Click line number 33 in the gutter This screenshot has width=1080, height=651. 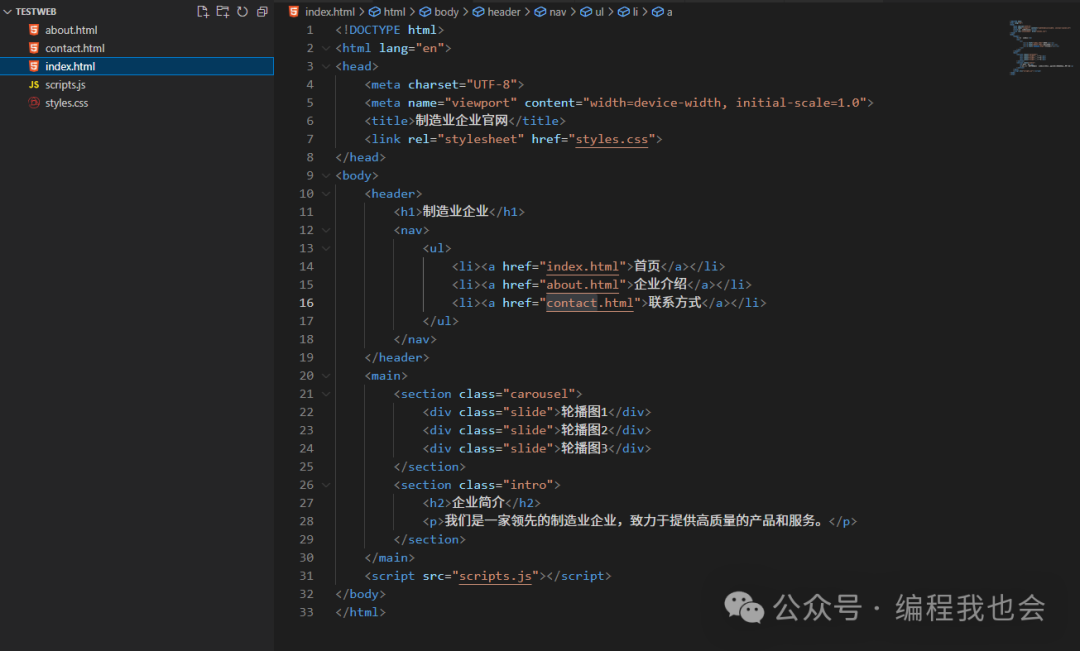click(307, 612)
